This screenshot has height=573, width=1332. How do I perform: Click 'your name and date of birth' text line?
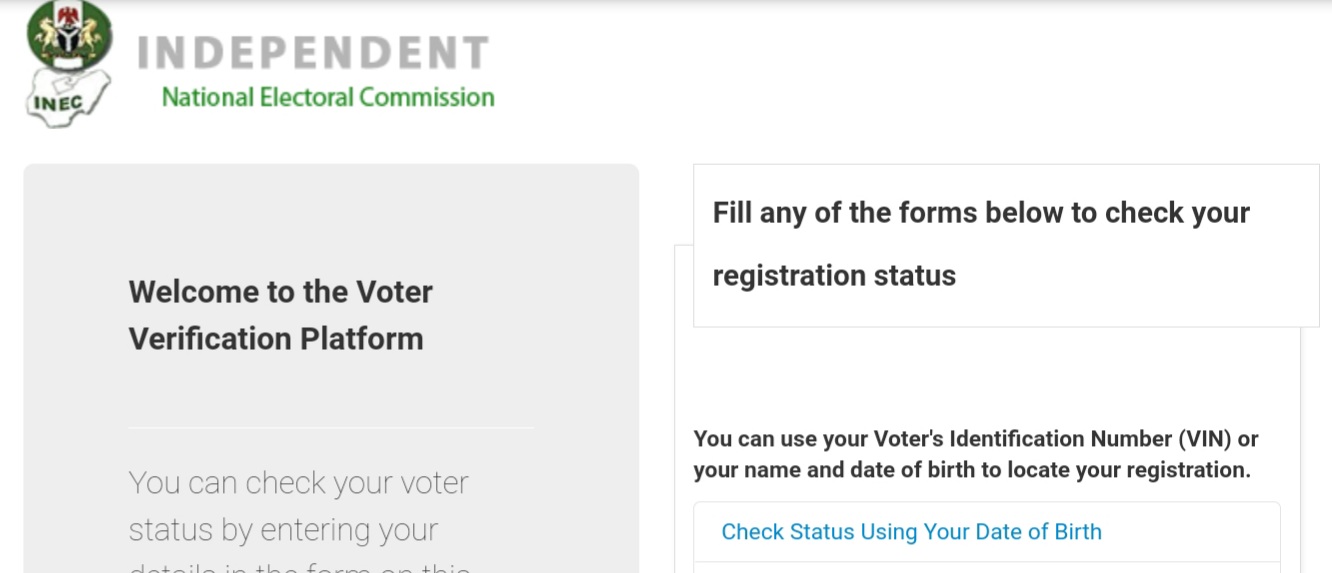click(972, 470)
